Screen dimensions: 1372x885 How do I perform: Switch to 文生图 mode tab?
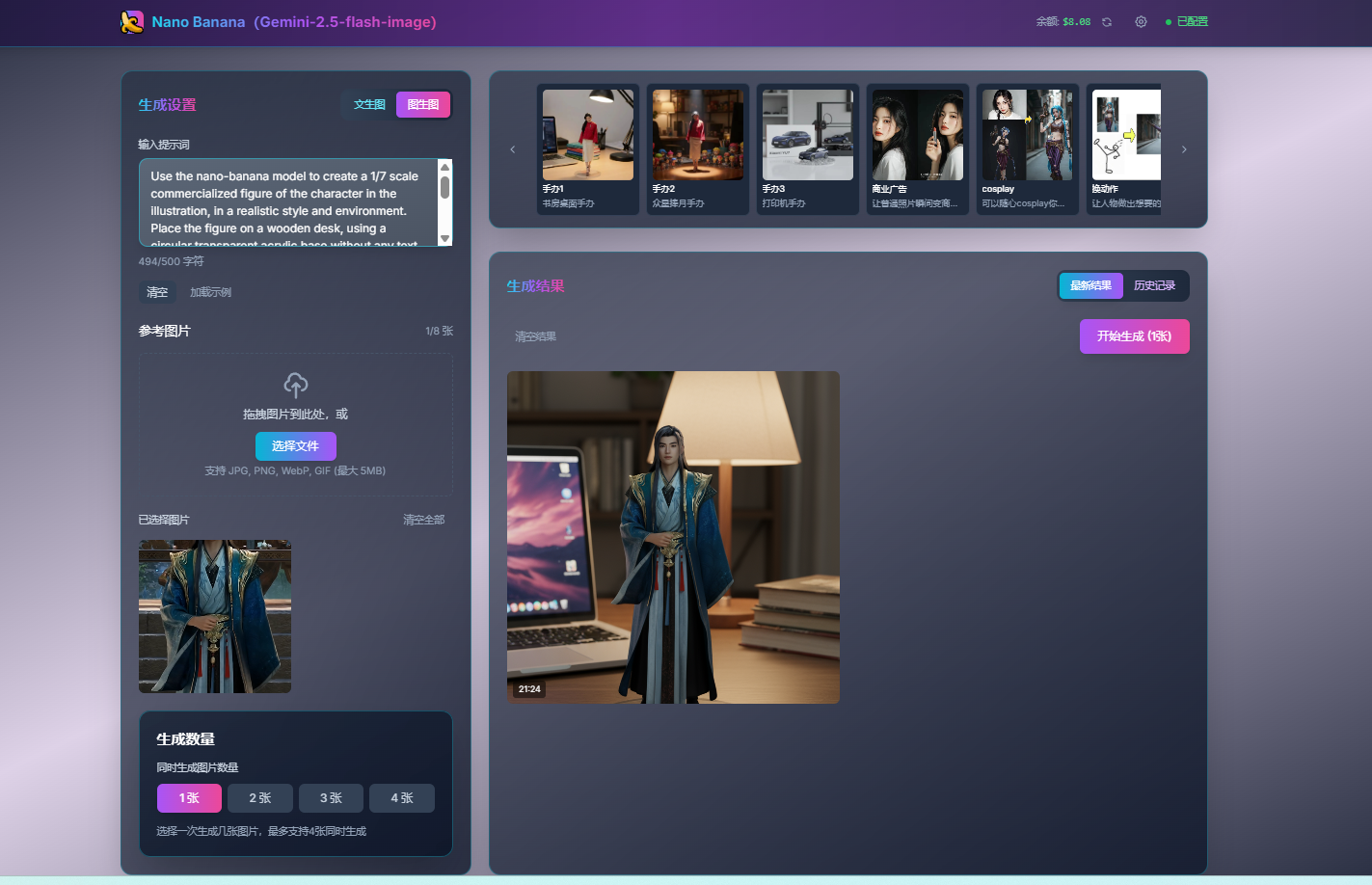368,104
